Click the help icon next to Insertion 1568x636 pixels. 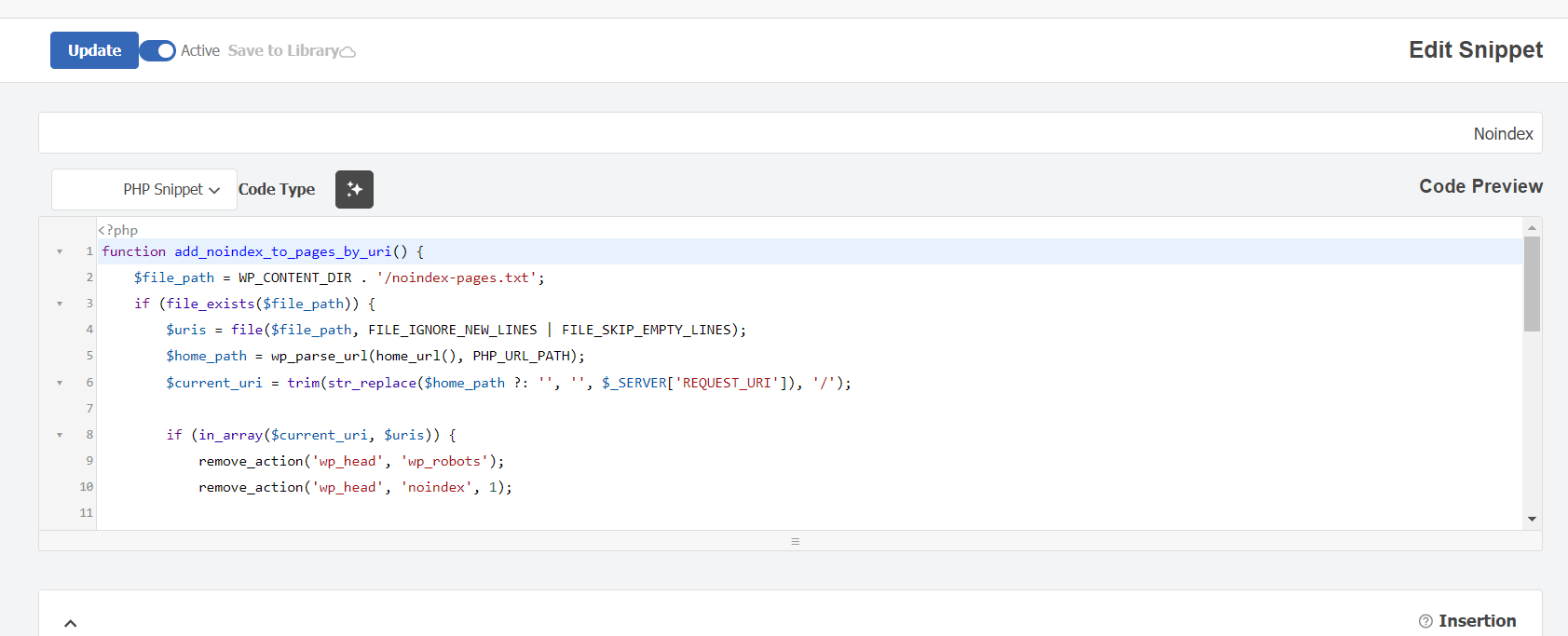pyautogui.click(x=1425, y=621)
